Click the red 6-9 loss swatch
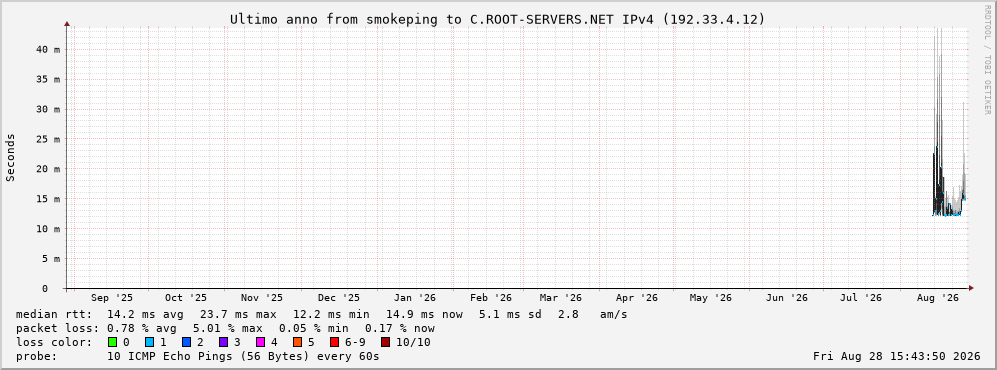 pyautogui.click(x=334, y=343)
